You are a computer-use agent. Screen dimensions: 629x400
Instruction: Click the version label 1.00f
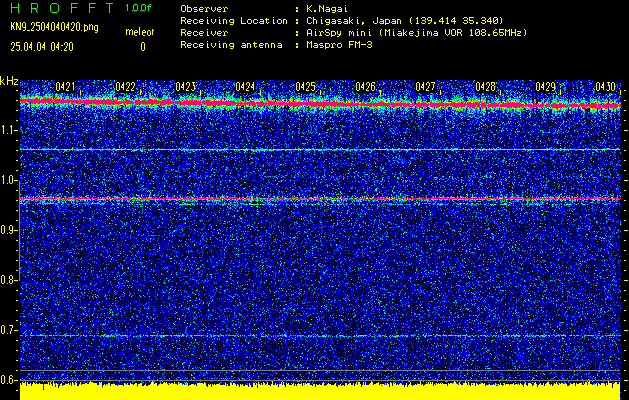tap(138, 8)
